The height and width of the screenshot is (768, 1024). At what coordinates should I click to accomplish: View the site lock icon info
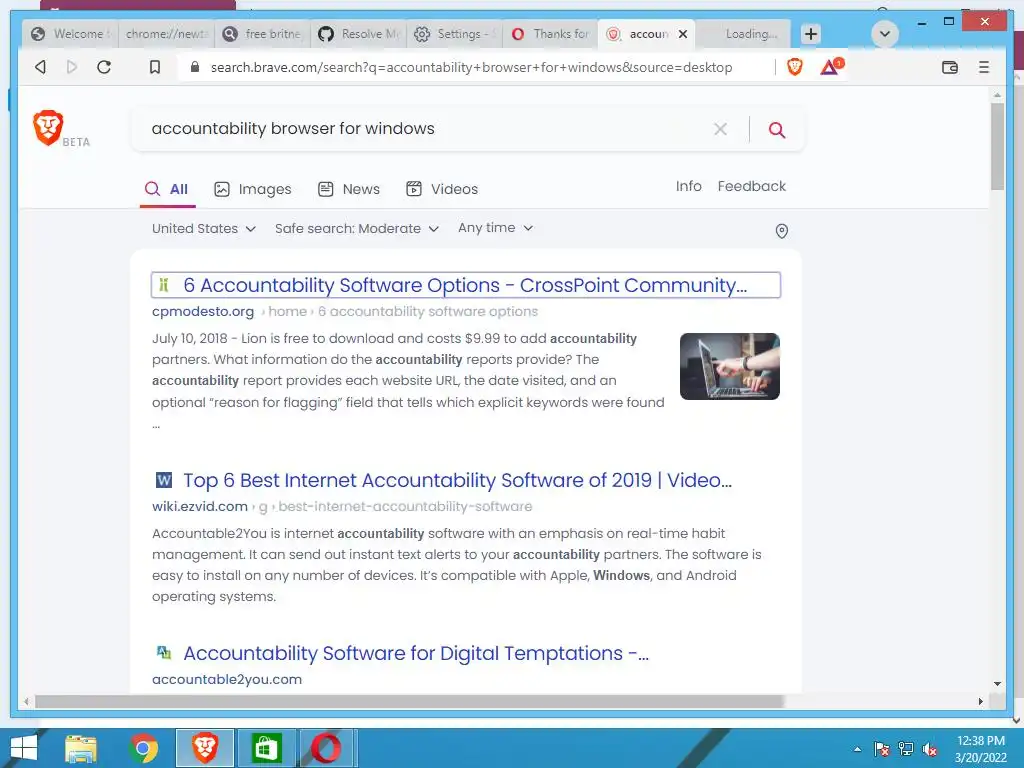coord(195,67)
